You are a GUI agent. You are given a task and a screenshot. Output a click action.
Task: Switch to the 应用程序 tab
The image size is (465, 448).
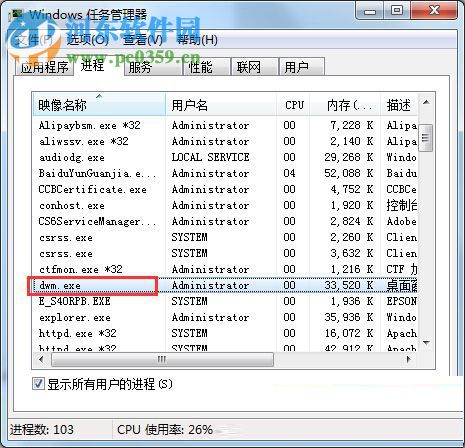tap(45, 67)
